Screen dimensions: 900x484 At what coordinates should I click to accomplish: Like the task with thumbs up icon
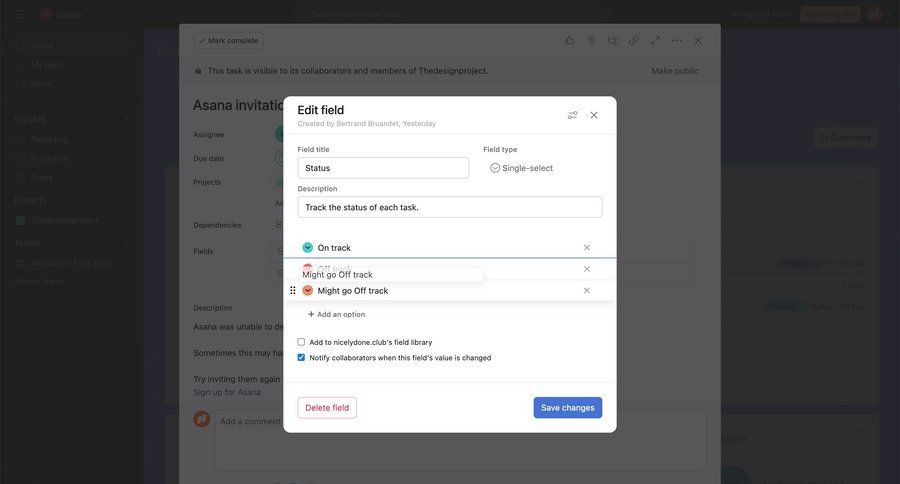[x=569, y=41]
